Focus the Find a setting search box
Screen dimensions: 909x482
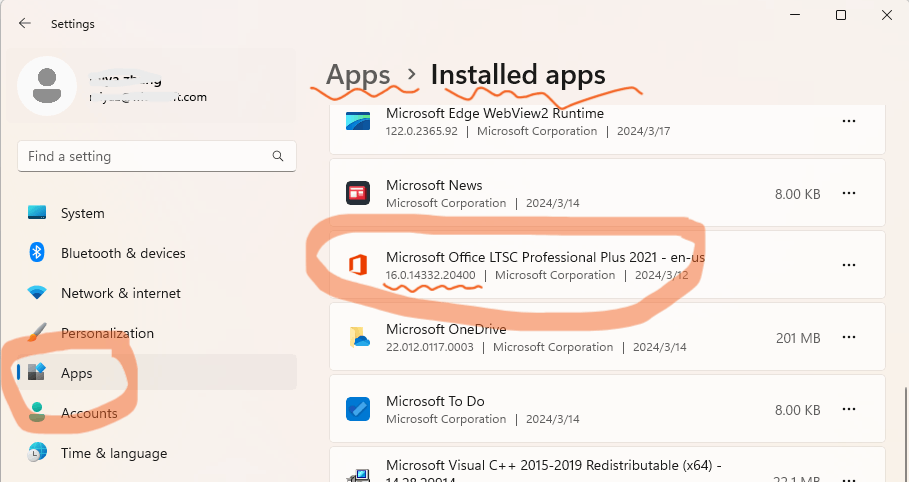coord(157,156)
